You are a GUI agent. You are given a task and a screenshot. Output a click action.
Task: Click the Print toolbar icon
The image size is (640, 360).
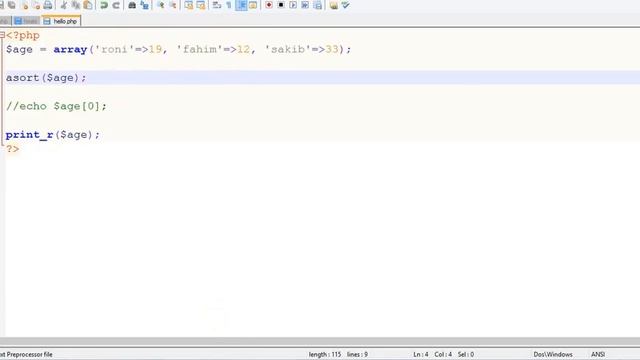pyautogui.click(x=48, y=5)
